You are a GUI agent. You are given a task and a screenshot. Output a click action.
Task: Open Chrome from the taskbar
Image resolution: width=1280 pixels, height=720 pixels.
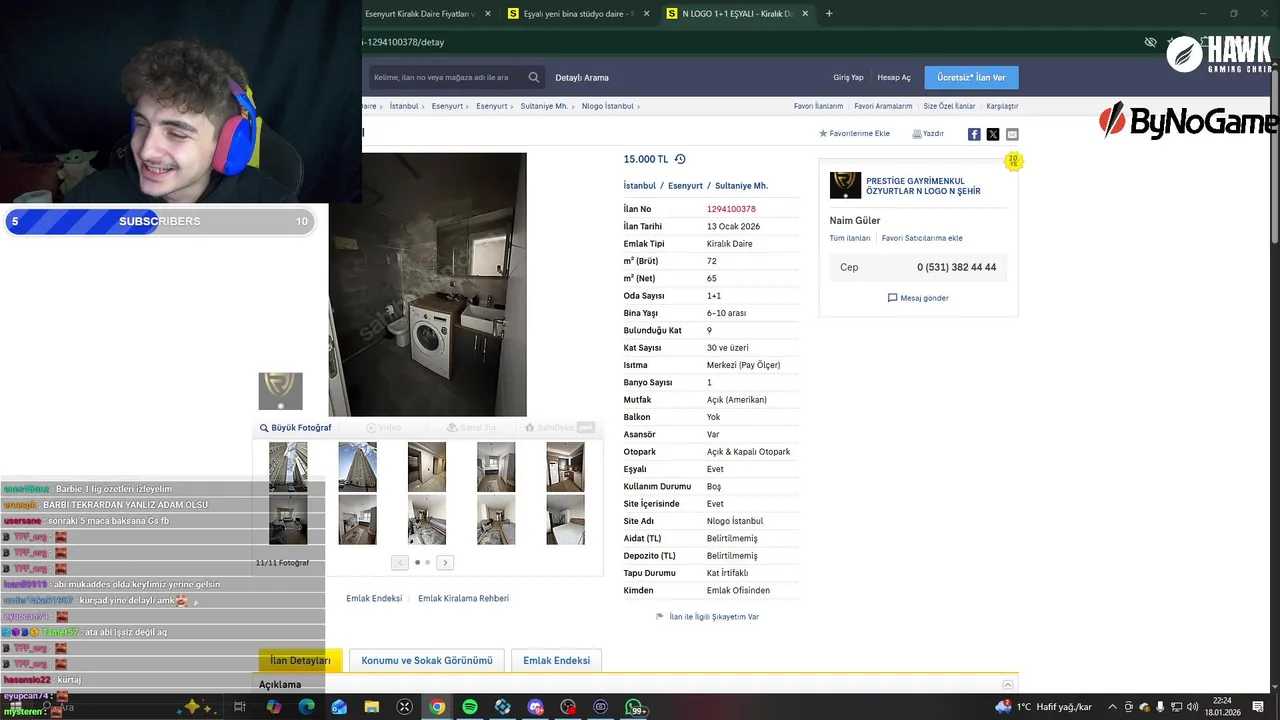(x=437, y=707)
